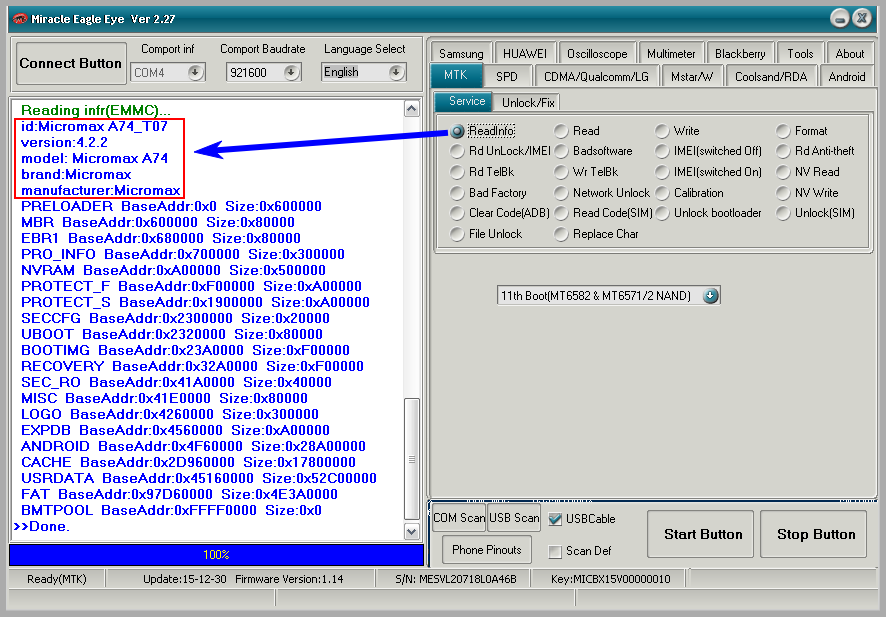This screenshot has height=617, width=886.
Task: Switch to the Blackberry tab
Action: coord(740,54)
